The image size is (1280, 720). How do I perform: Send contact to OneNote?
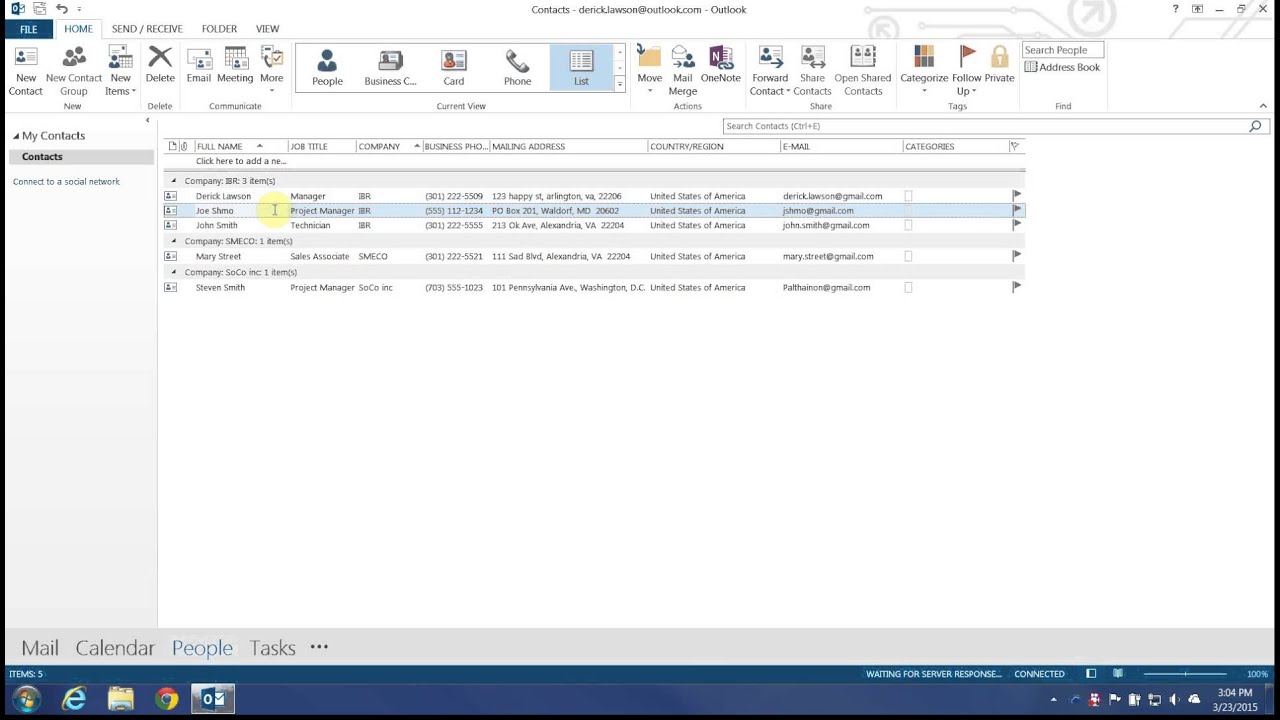[721, 65]
